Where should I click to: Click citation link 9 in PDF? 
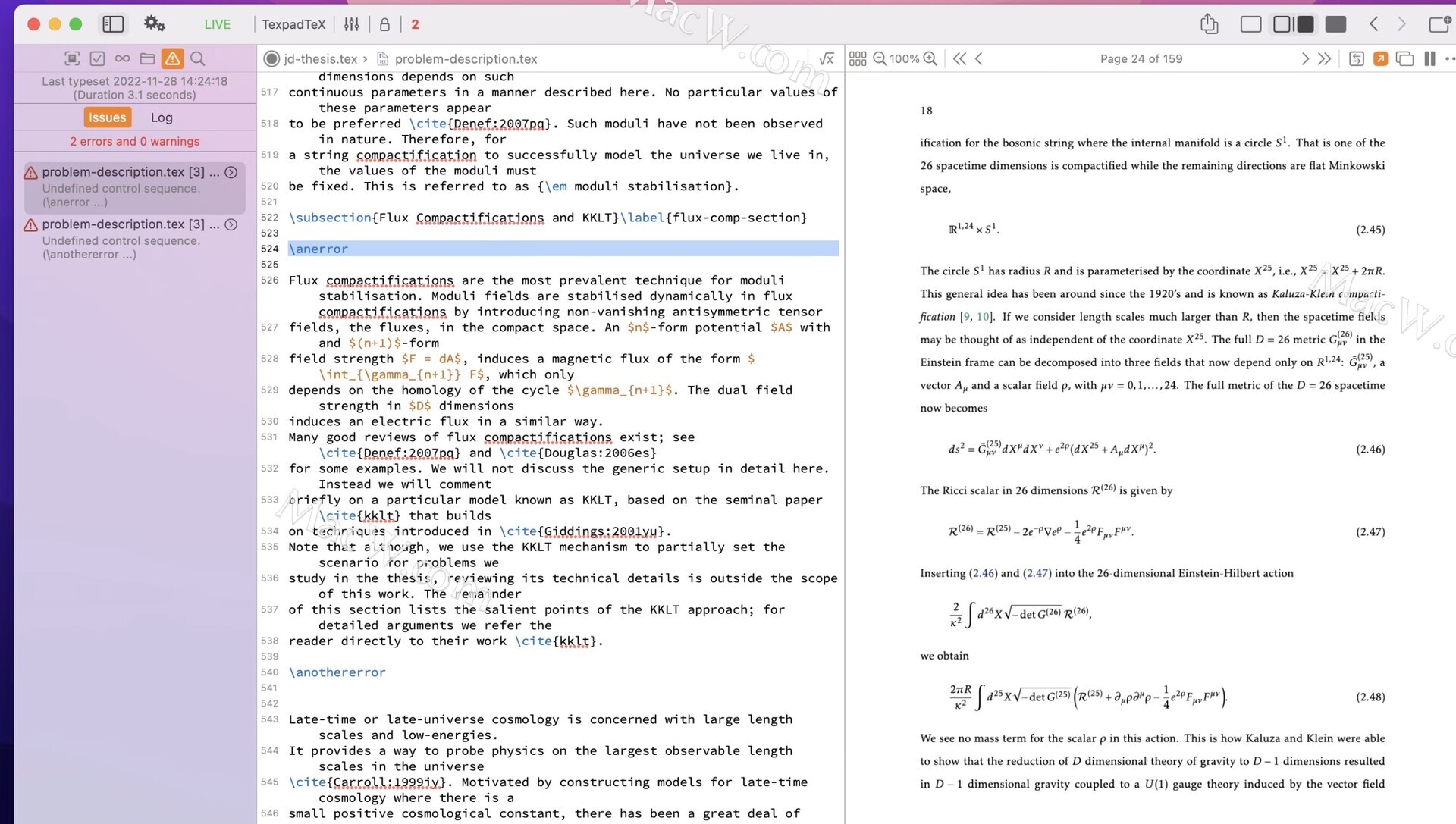[966, 317]
